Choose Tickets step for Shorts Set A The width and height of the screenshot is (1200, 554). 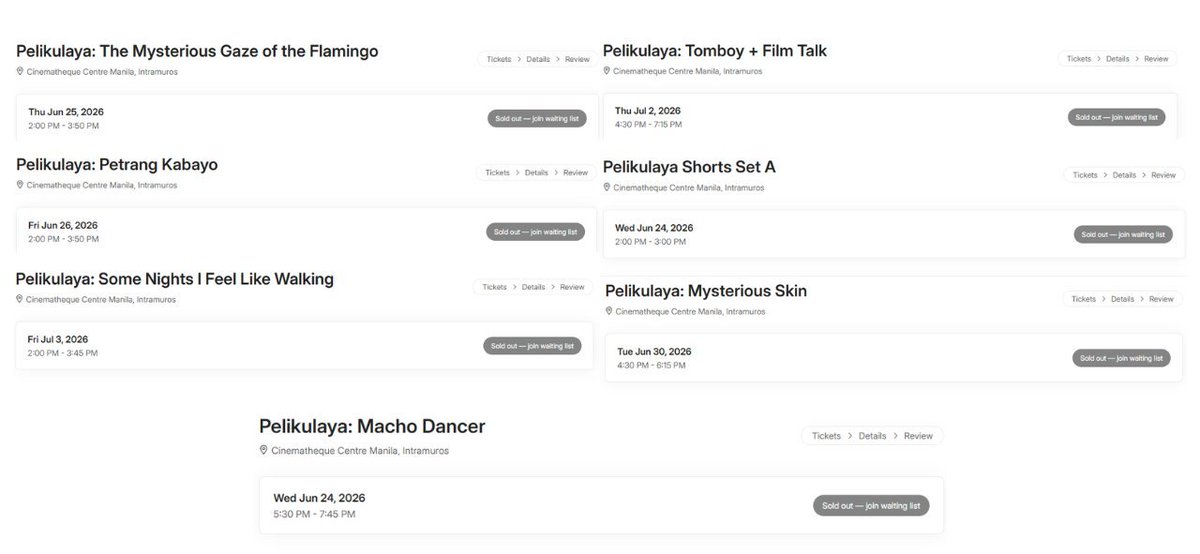click(x=1085, y=175)
